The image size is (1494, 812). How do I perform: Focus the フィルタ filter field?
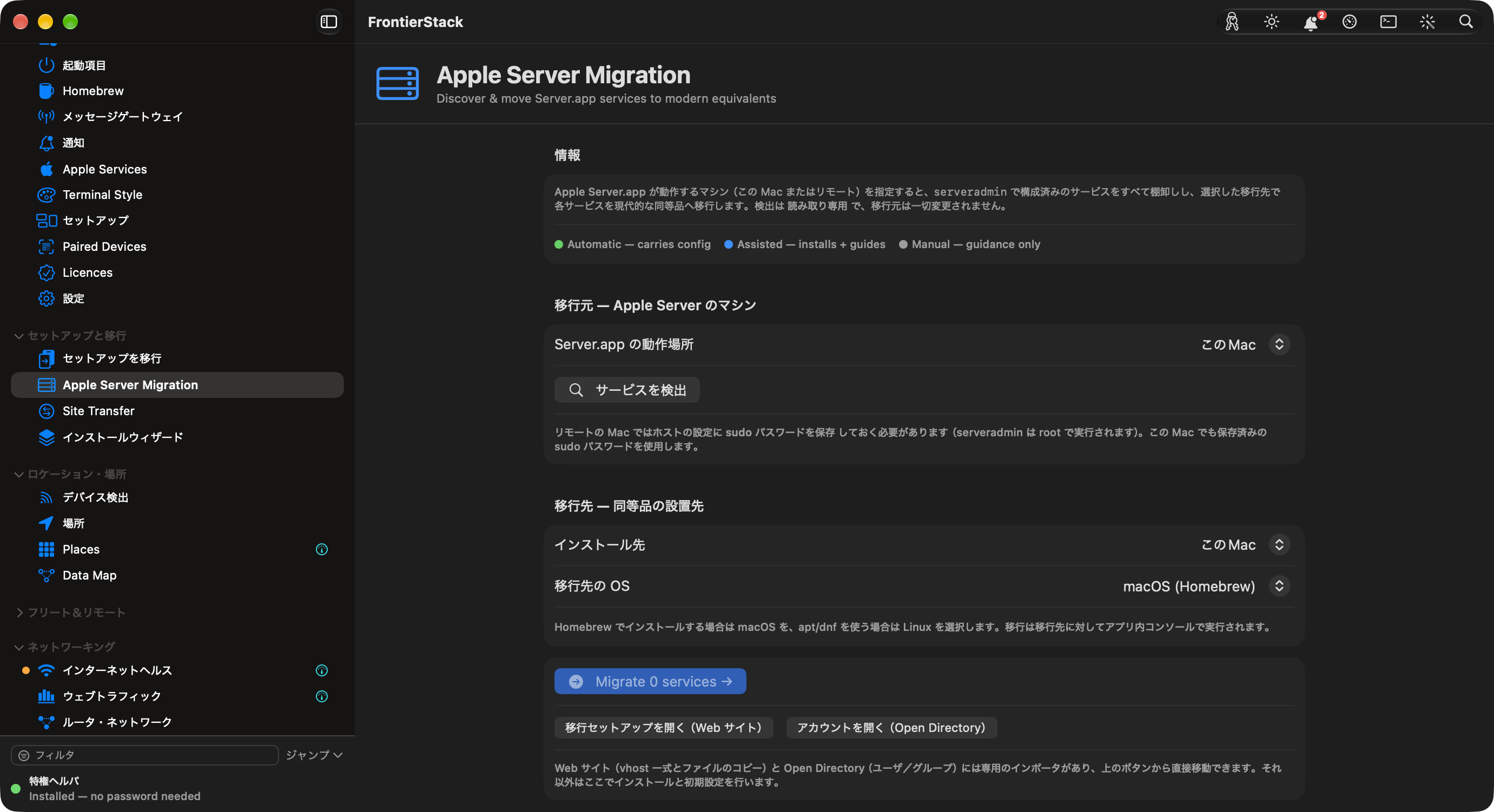(x=145, y=755)
